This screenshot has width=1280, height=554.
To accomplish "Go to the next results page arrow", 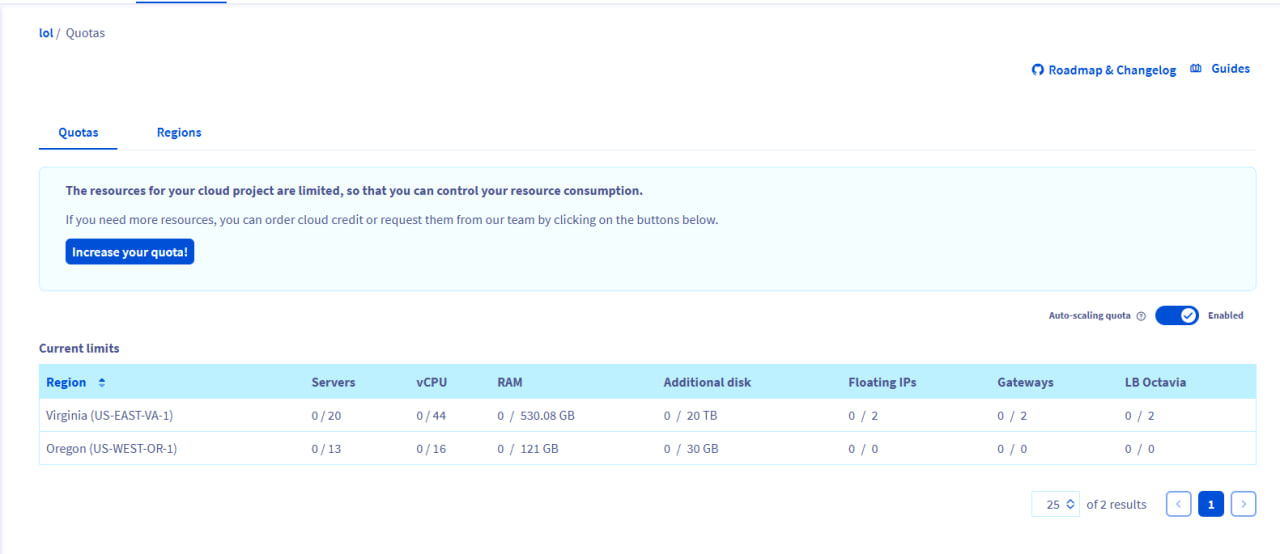I will click(x=1243, y=504).
